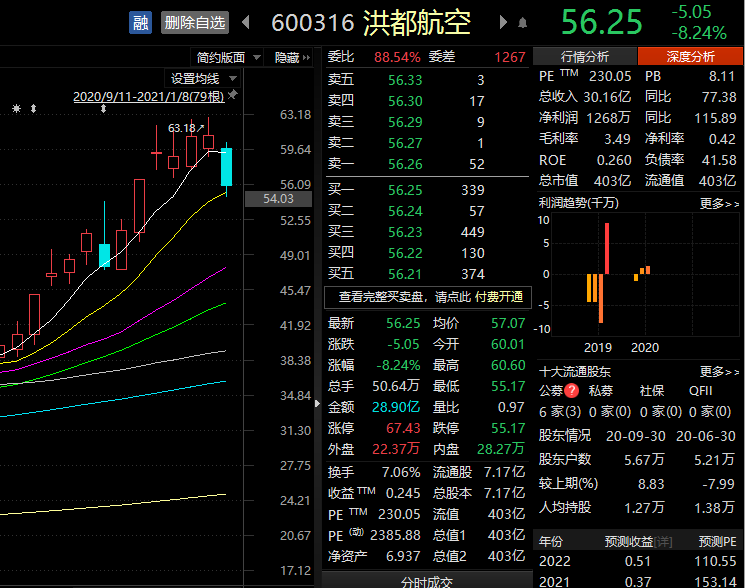
Task: Open the 设置均线 moving average dropdown
Action: tap(203, 78)
